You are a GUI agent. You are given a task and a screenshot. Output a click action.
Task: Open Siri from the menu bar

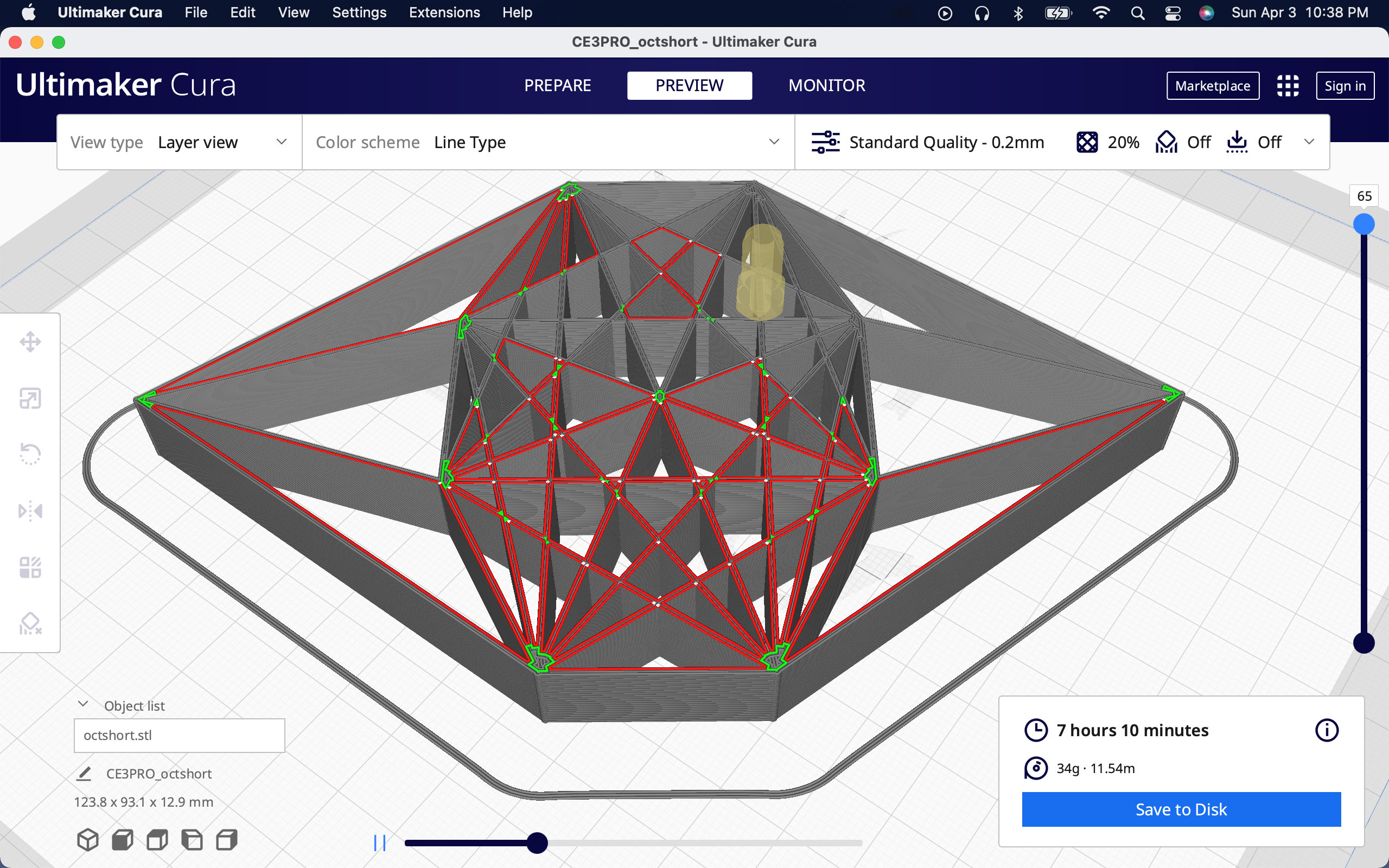coord(1207,12)
